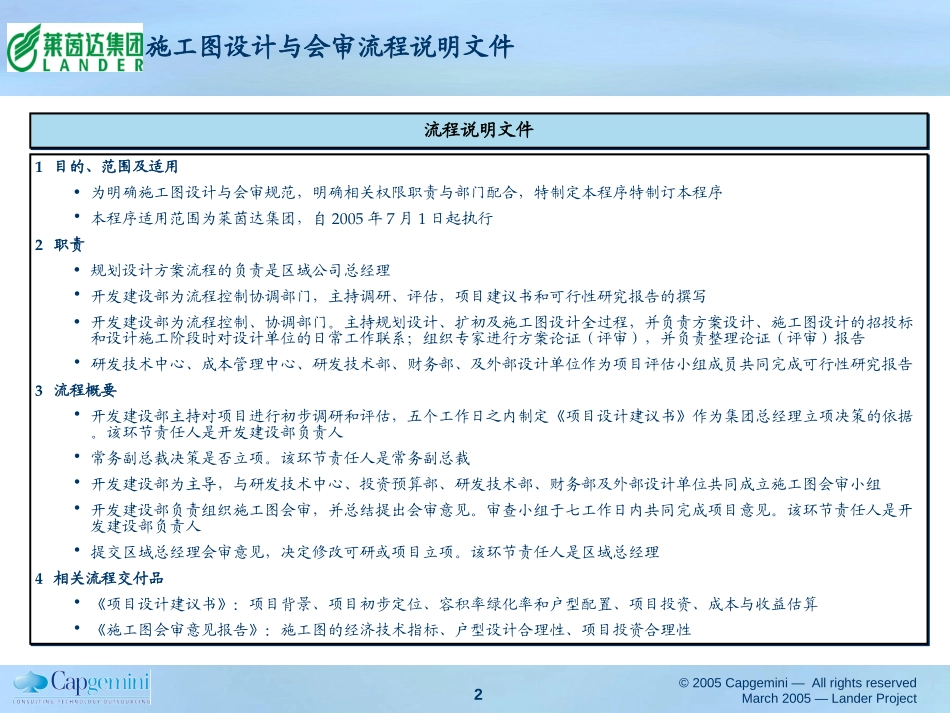The height and width of the screenshot is (713, 950).
Task: Select bullet 规划设计方案流程的负责是区域公司总经理
Action: coord(241,271)
